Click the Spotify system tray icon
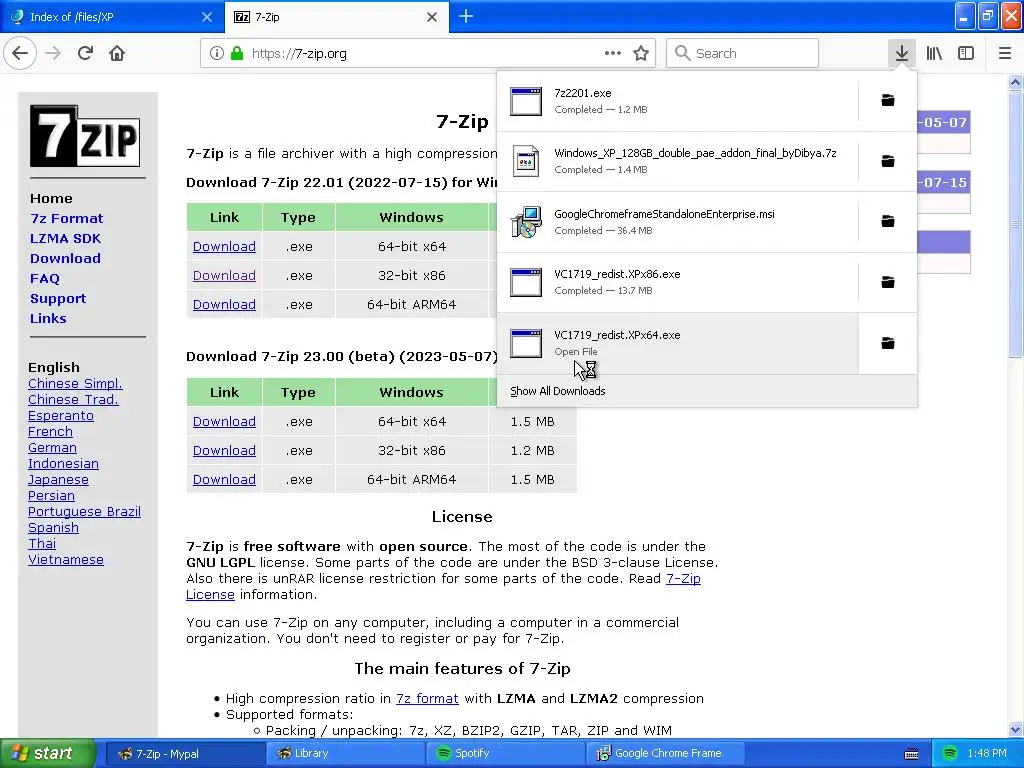The height and width of the screenshot is (768, 1024). 950,753
